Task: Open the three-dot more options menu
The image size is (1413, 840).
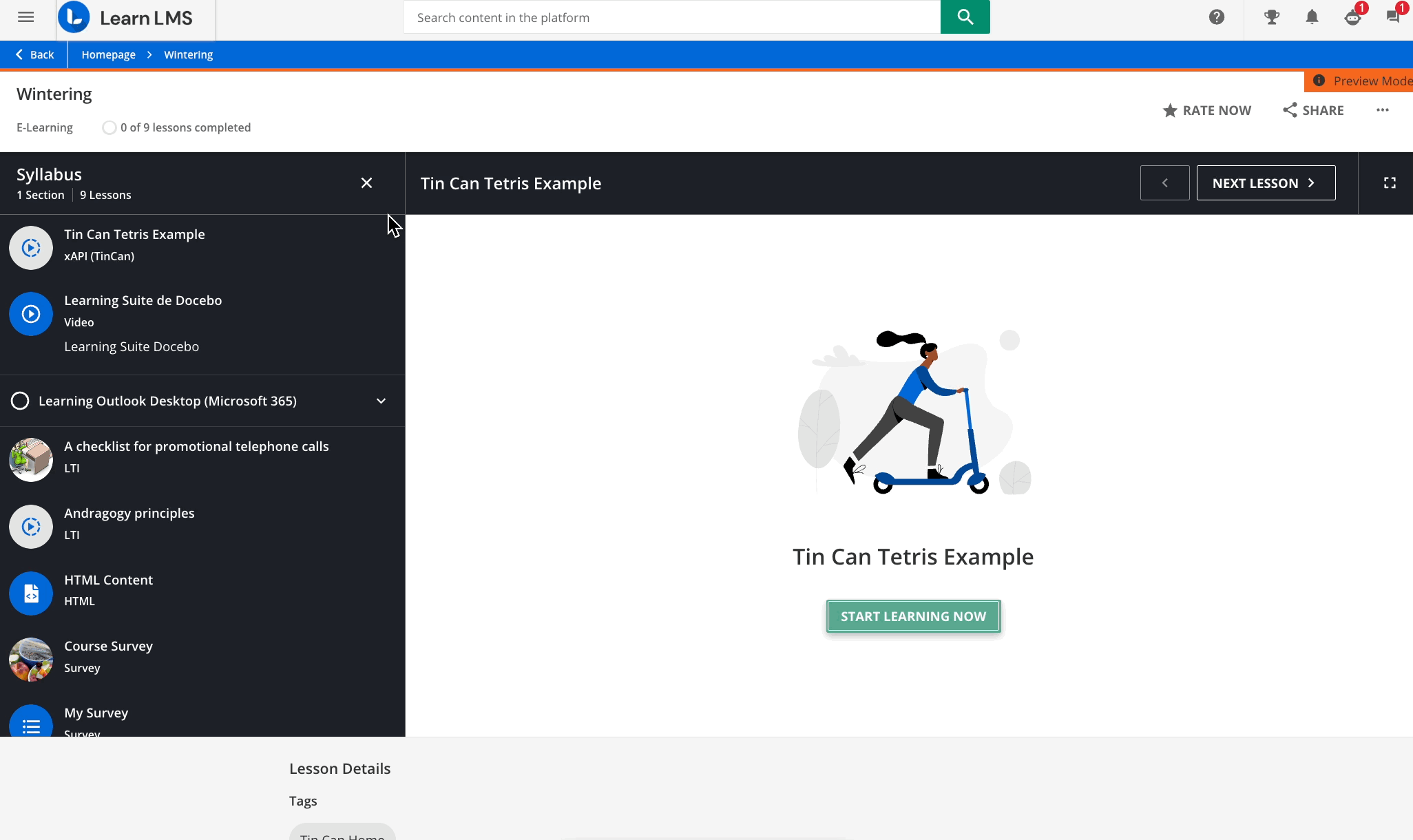Action: click(1382, 110)
